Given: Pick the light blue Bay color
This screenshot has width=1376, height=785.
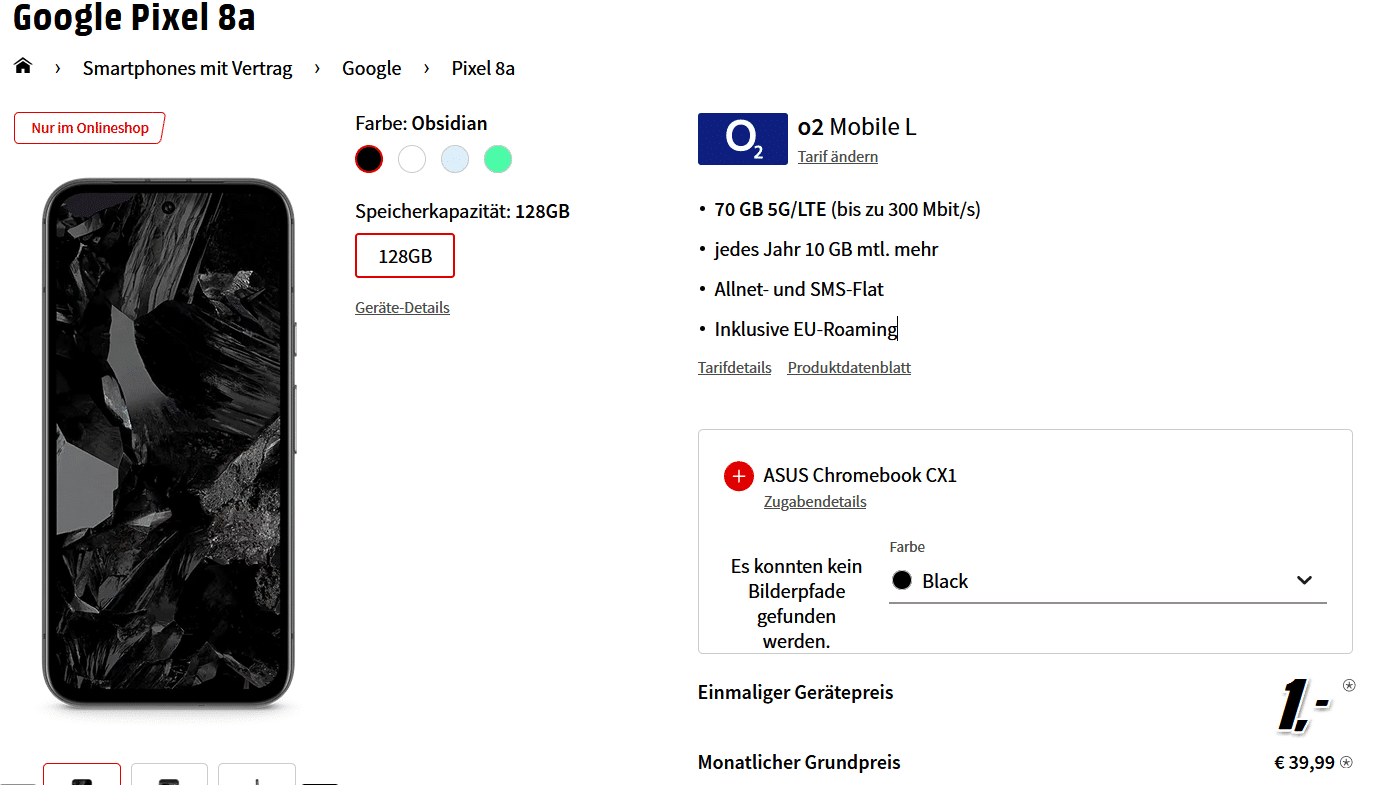Looking at the screenshot, I should (x=455, y=159).
